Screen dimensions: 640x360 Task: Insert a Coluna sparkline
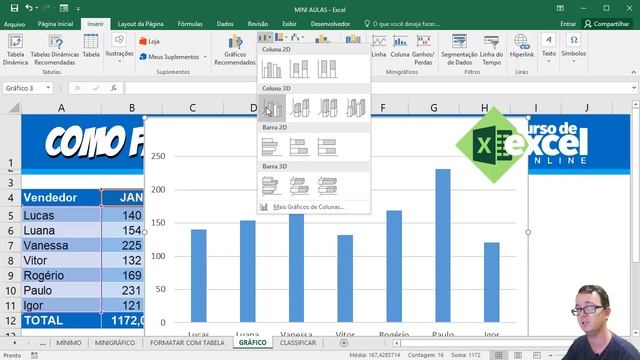[400, 46]
